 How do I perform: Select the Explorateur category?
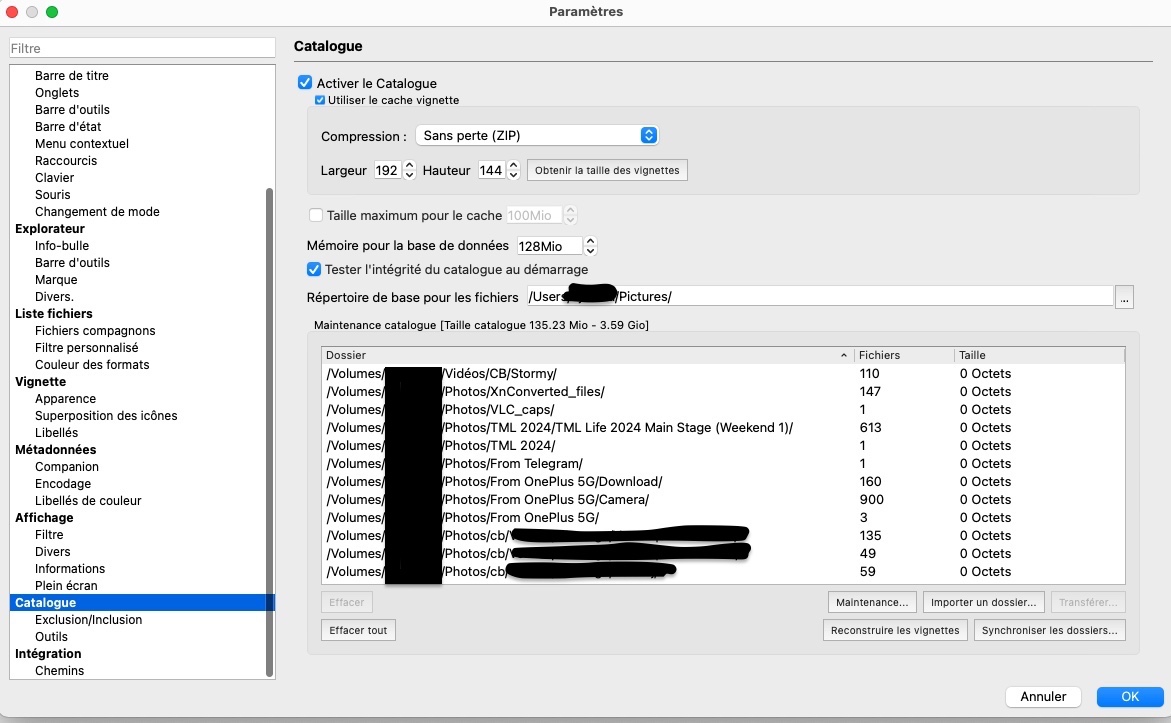[49, 229]
